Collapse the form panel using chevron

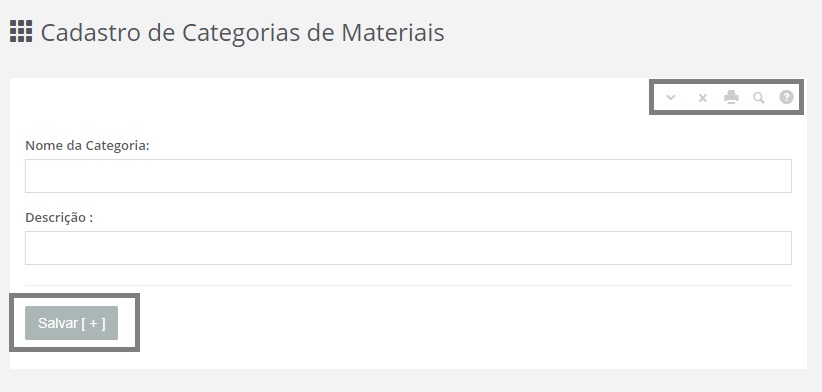670,97
